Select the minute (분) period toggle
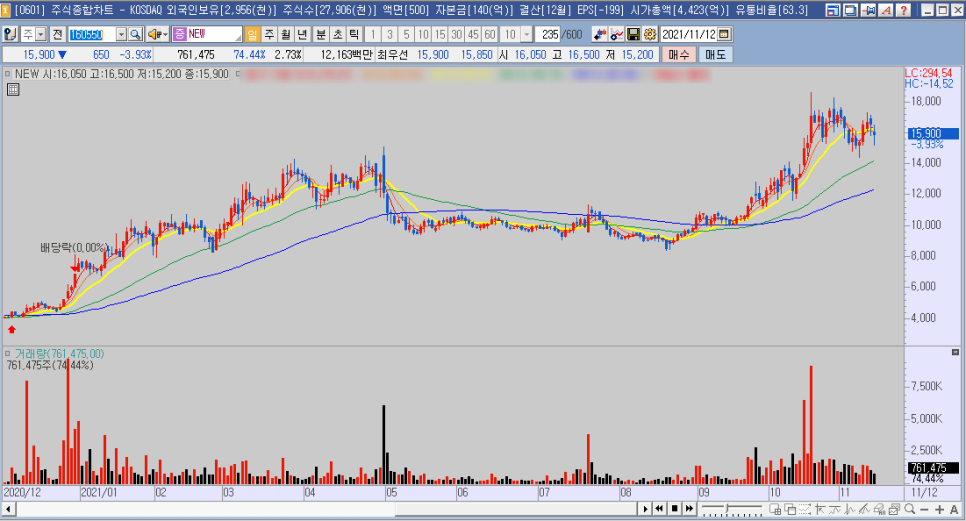The width and height of the screenshot is (966, 521). click(321, 34)
